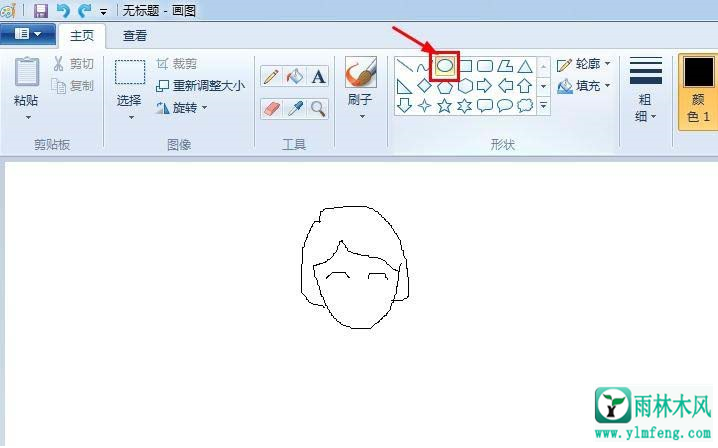Open the blue Paint file menu button
This screenshot has width=718, height=448.
[27, 34]
